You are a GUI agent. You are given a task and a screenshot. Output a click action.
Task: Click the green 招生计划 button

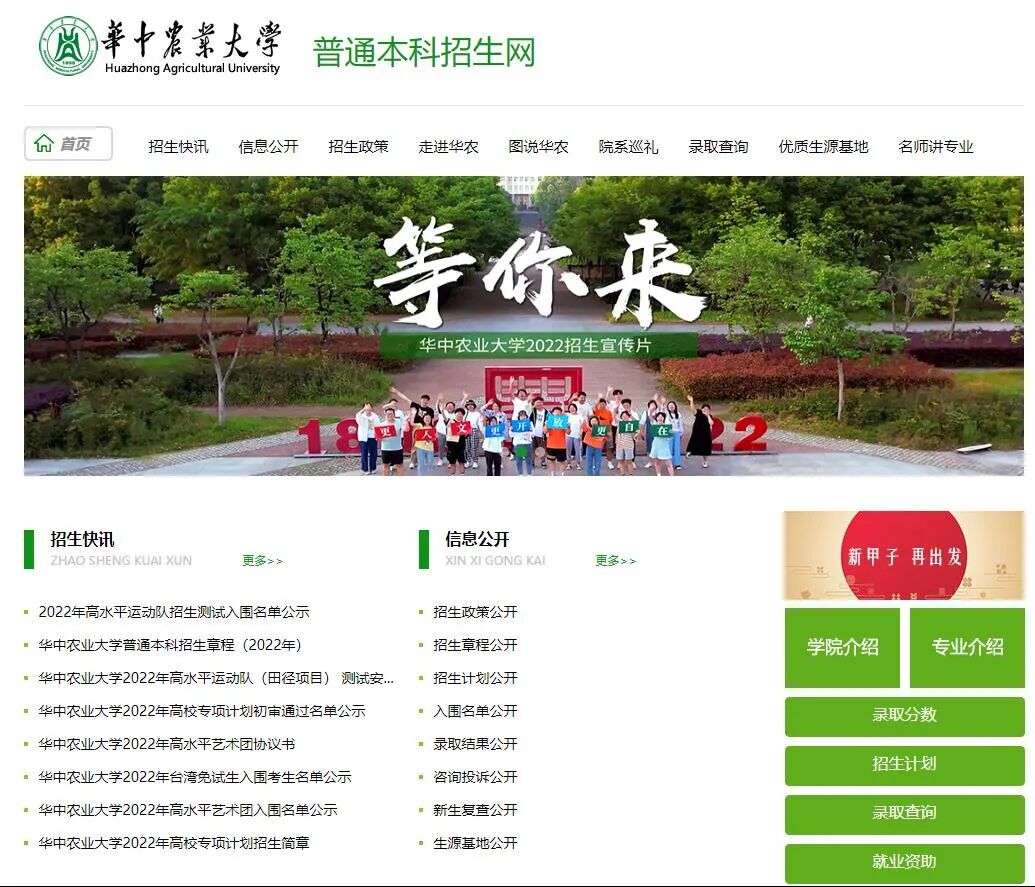[x=904, y=766]
